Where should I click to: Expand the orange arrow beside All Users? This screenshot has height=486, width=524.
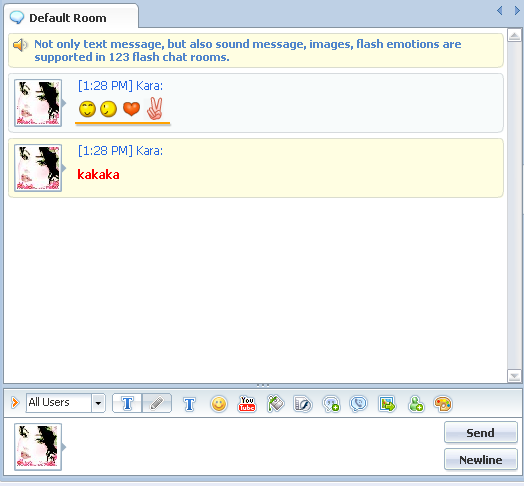coord(15,402)
